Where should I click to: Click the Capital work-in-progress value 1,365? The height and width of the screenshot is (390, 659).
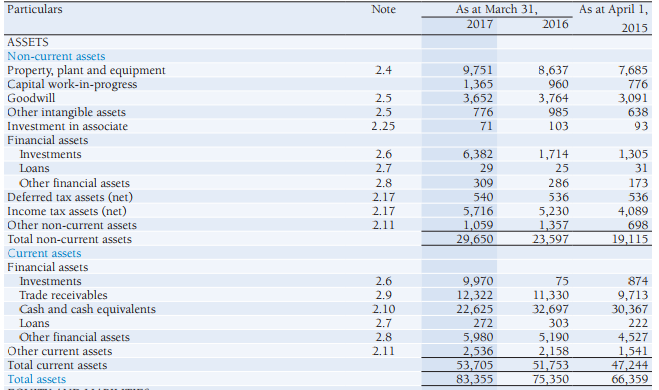[x=478, y=84]
